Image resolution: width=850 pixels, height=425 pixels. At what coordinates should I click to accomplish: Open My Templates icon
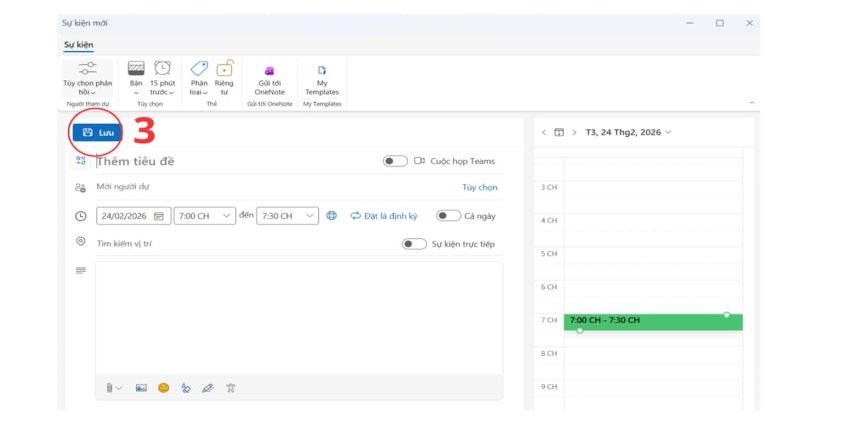[x=322, y=70]
